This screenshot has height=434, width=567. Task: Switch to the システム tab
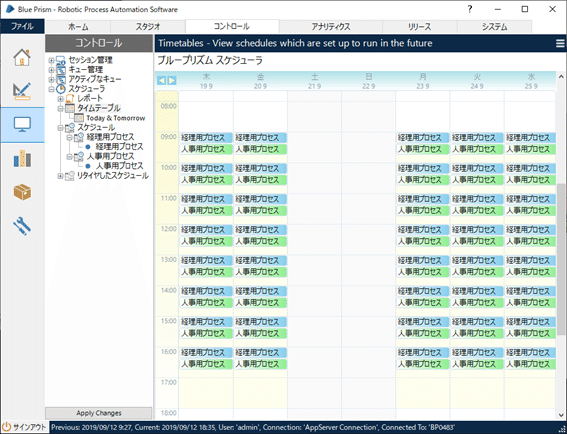click(494, 27)
